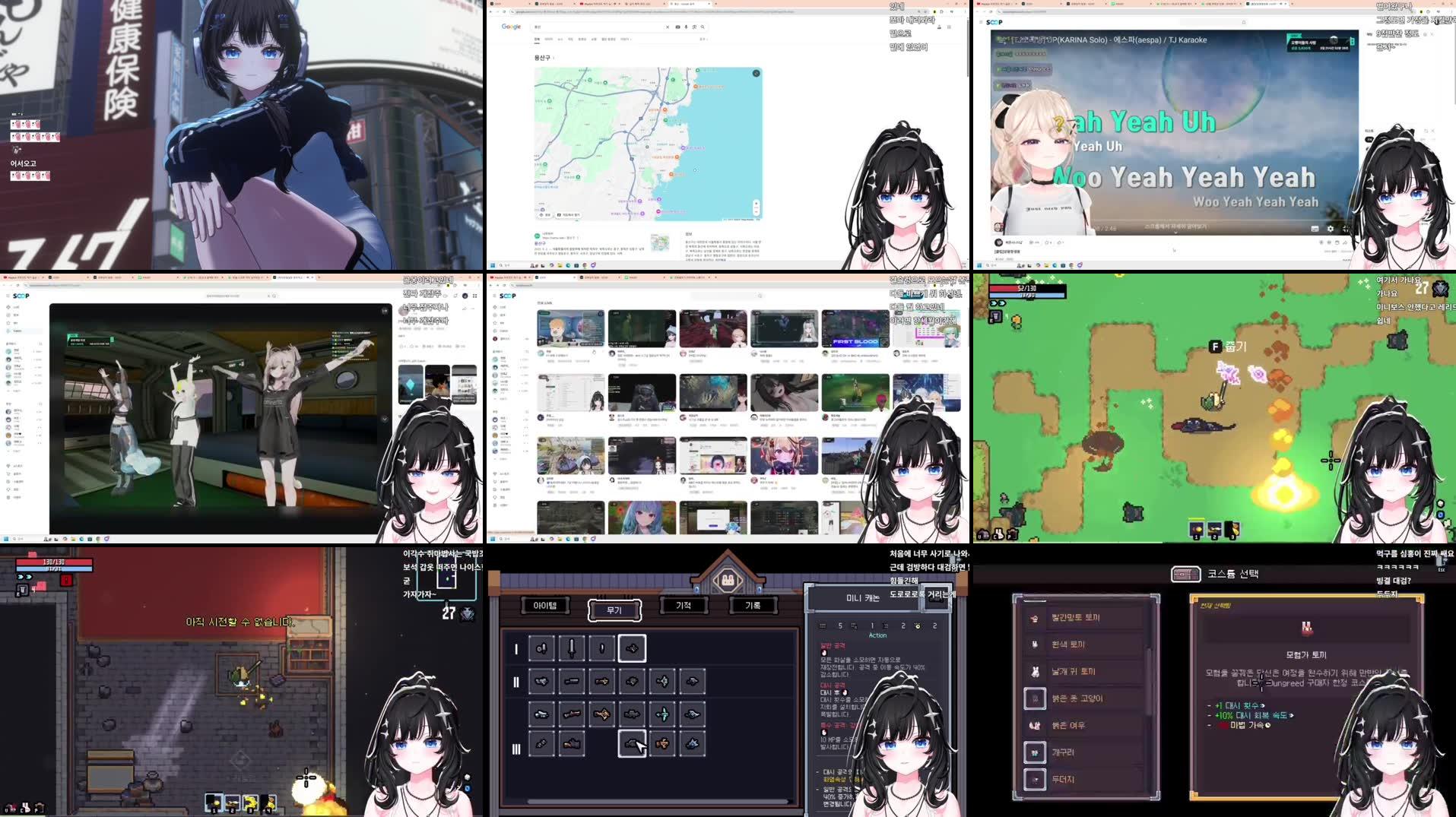Zoom in on the Google map
Screen dimensions: 1456x817
pos(756,203)
